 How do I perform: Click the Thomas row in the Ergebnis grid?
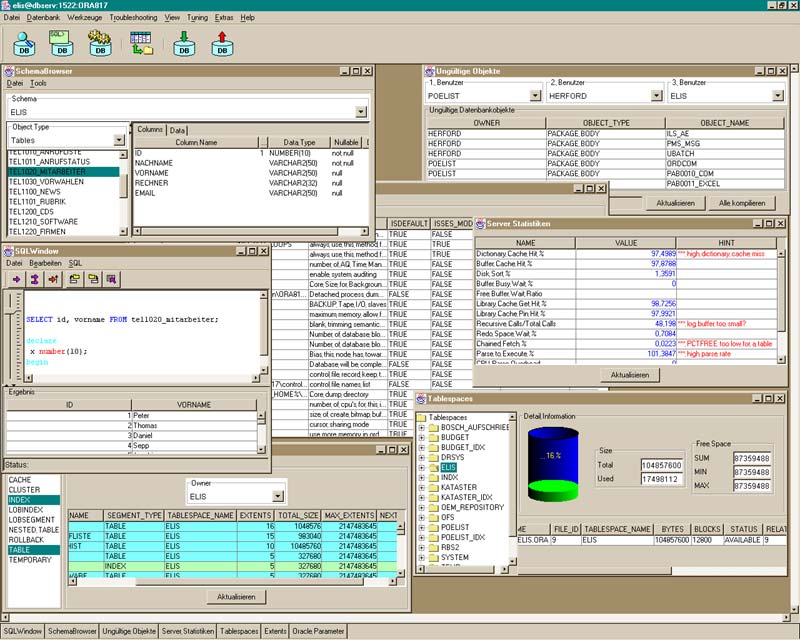[132, 426]
